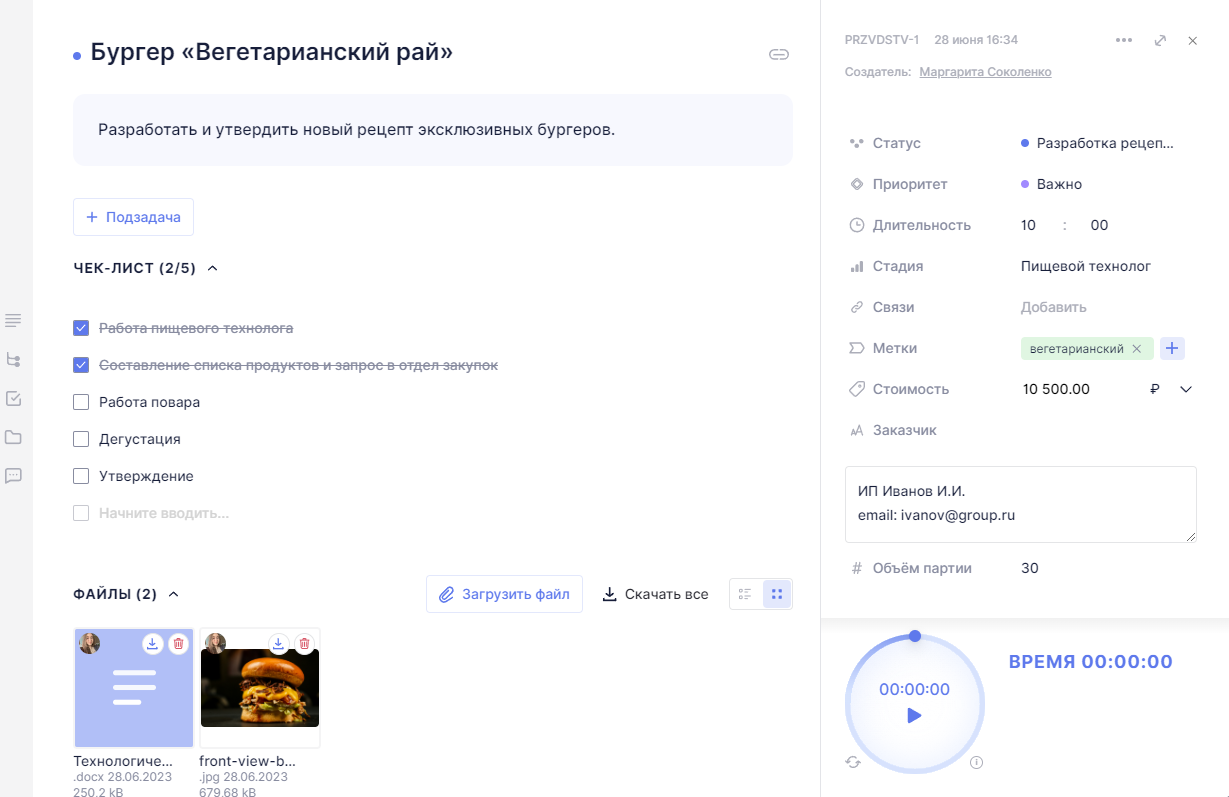
Task: Open the docx file thumbnail
Action: click(134, 688)
